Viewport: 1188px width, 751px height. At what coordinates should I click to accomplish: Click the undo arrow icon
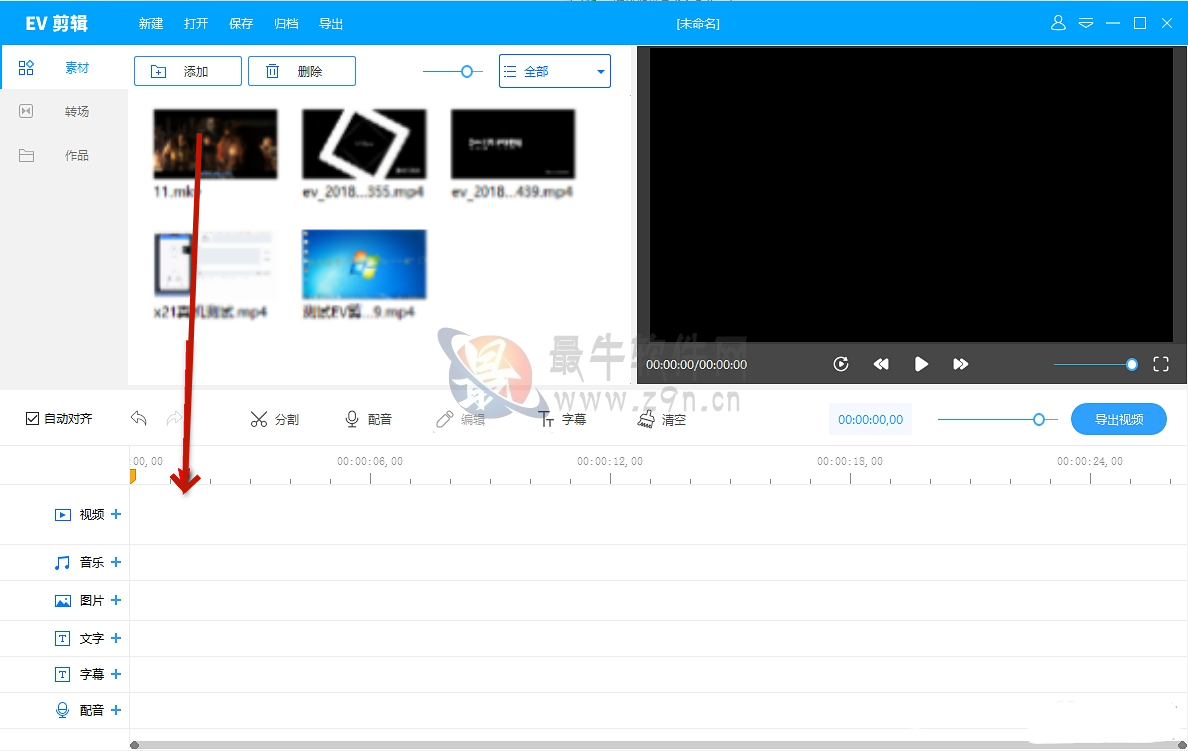(x=139, y=418)
